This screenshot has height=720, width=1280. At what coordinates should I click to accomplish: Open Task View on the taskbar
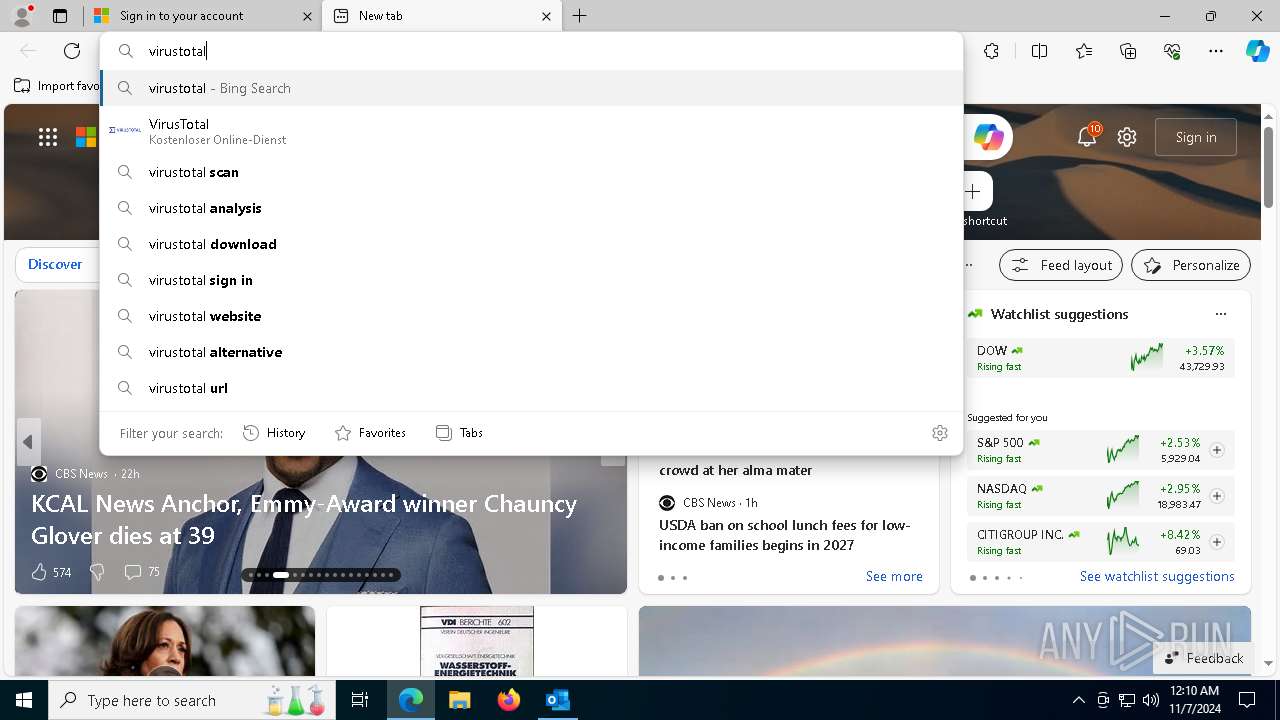(x=360, y=700)
